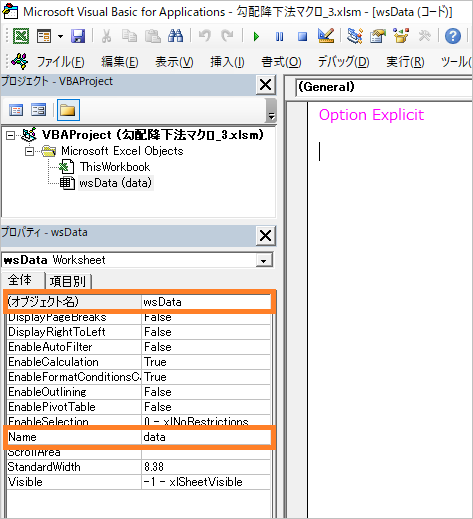Image resolution: width=473 pixels, height=519 pixels.
Task: Open Help with the question mark icon
Action: coord(453,36)
